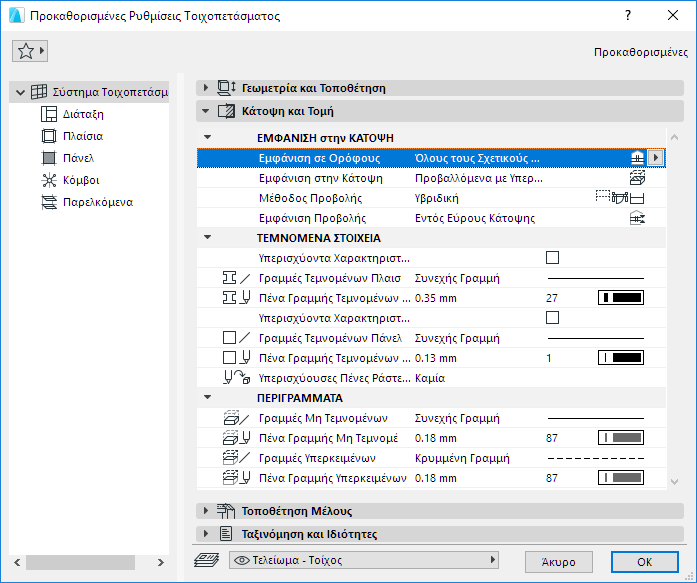Click the help question mark button

[628, 15]
